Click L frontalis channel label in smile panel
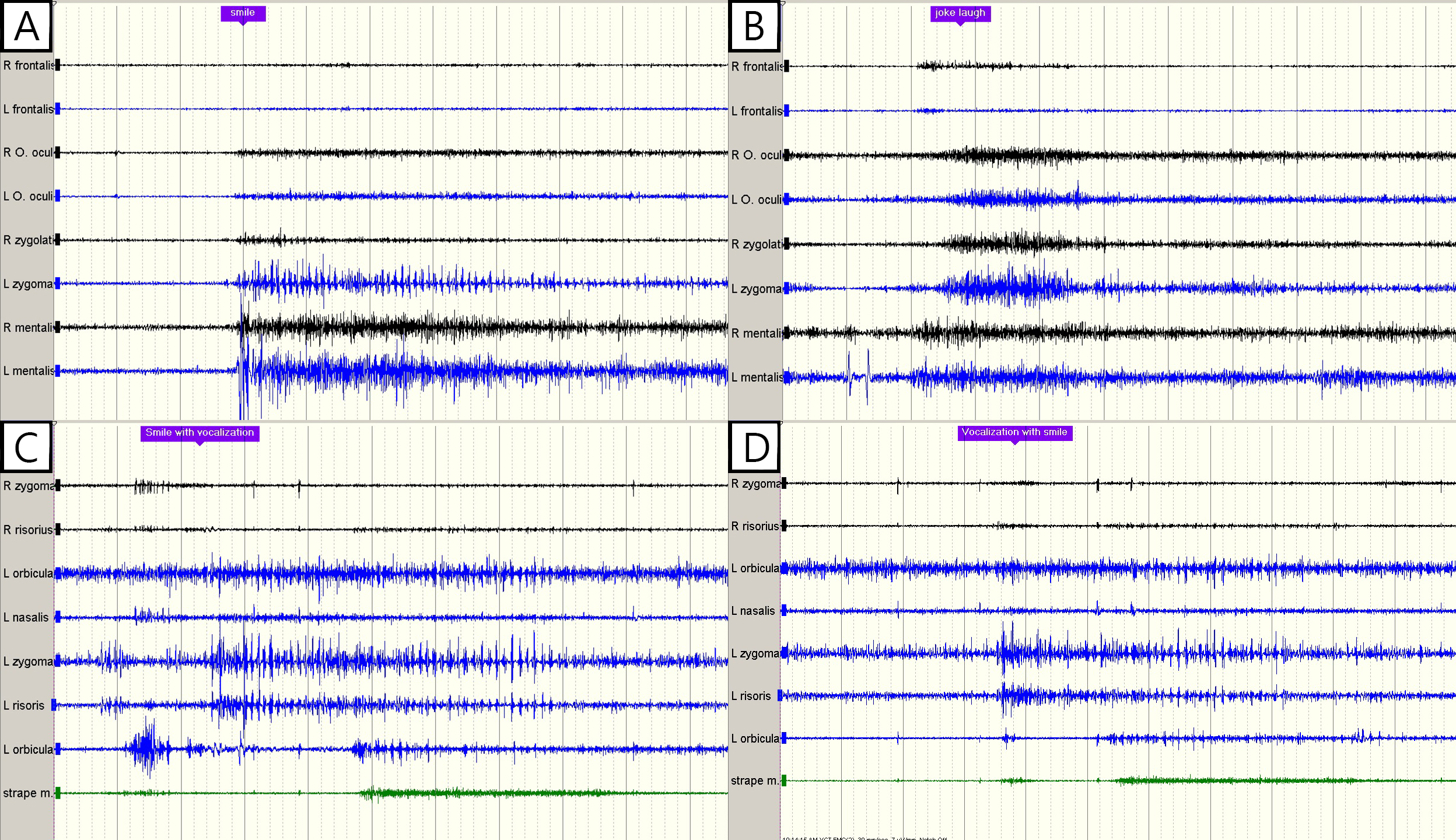1456x840 pixels. [29, 109]
